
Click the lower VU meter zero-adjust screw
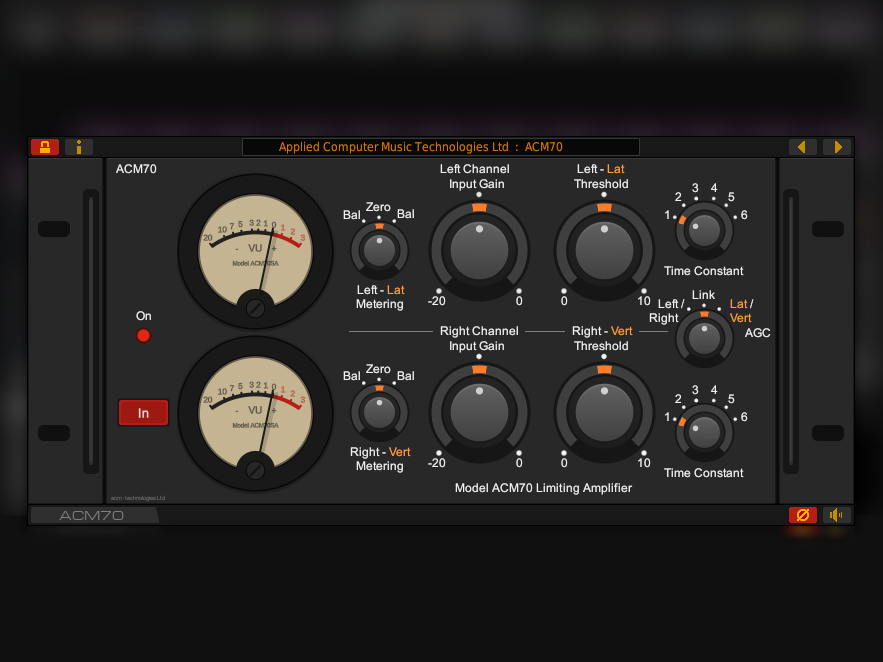click(x=255, y=469)
